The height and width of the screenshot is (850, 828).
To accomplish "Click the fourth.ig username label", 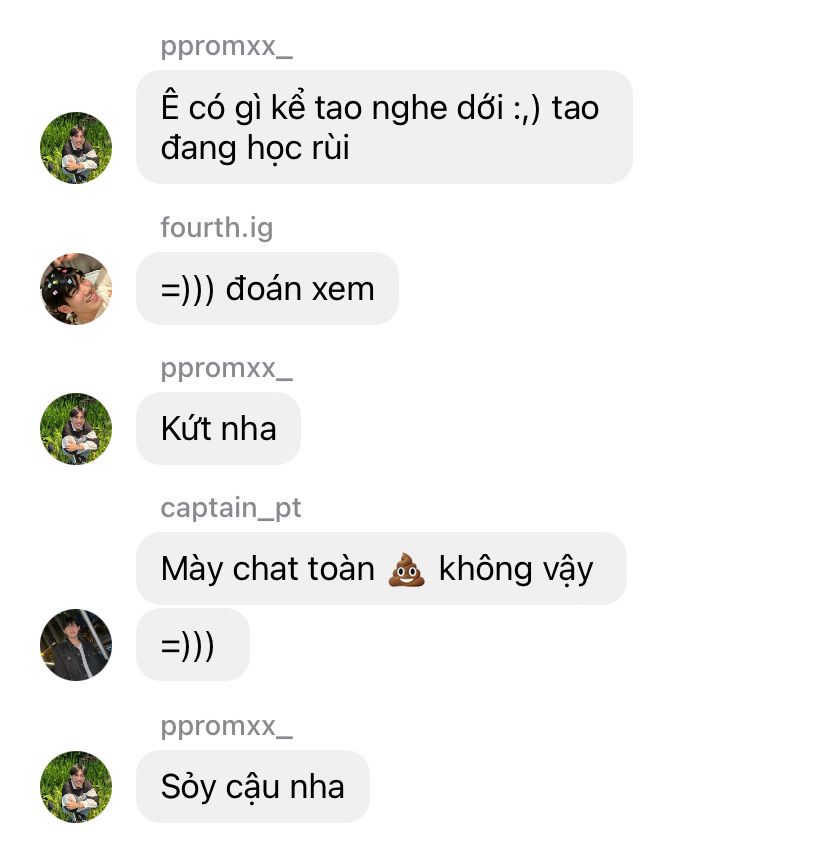I will [216, 228].
